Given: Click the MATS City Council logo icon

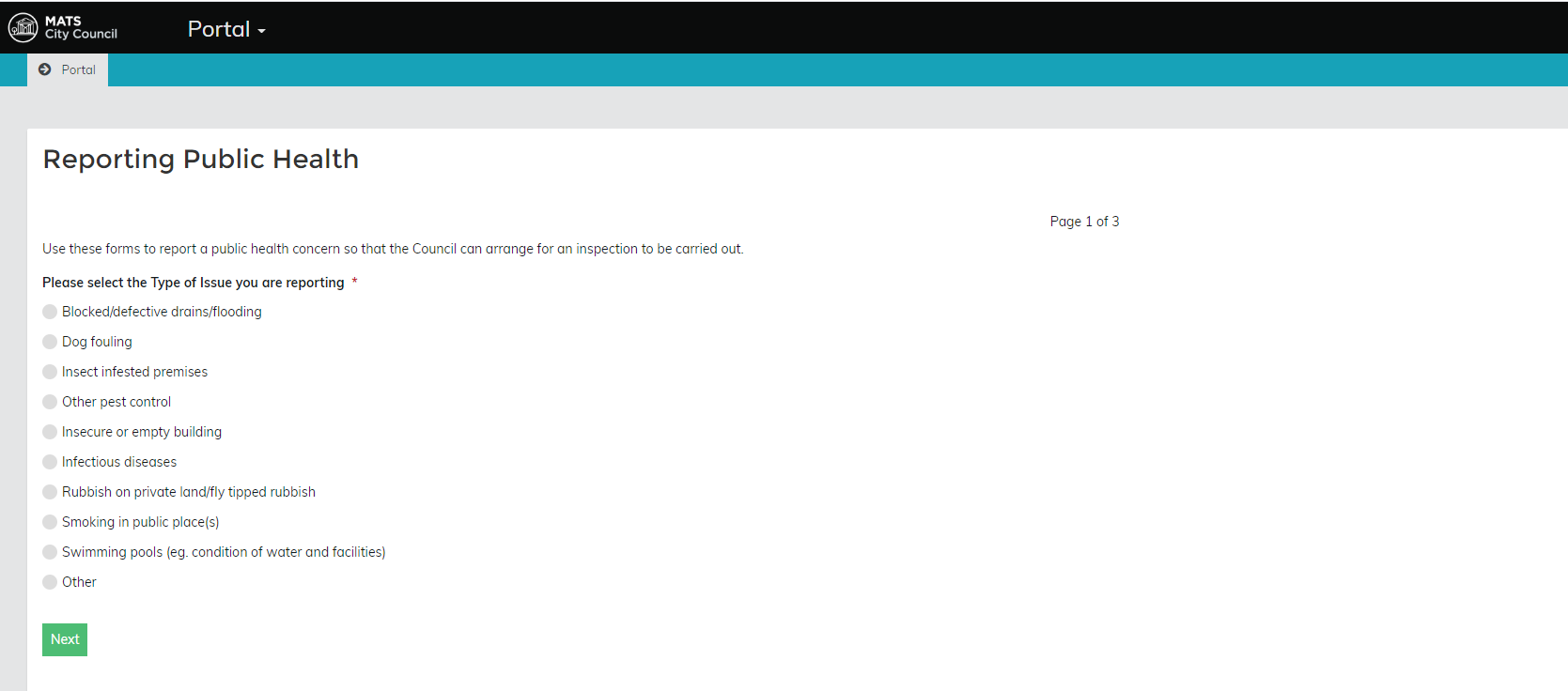Looking at the screenshot, I should [23, 28].
